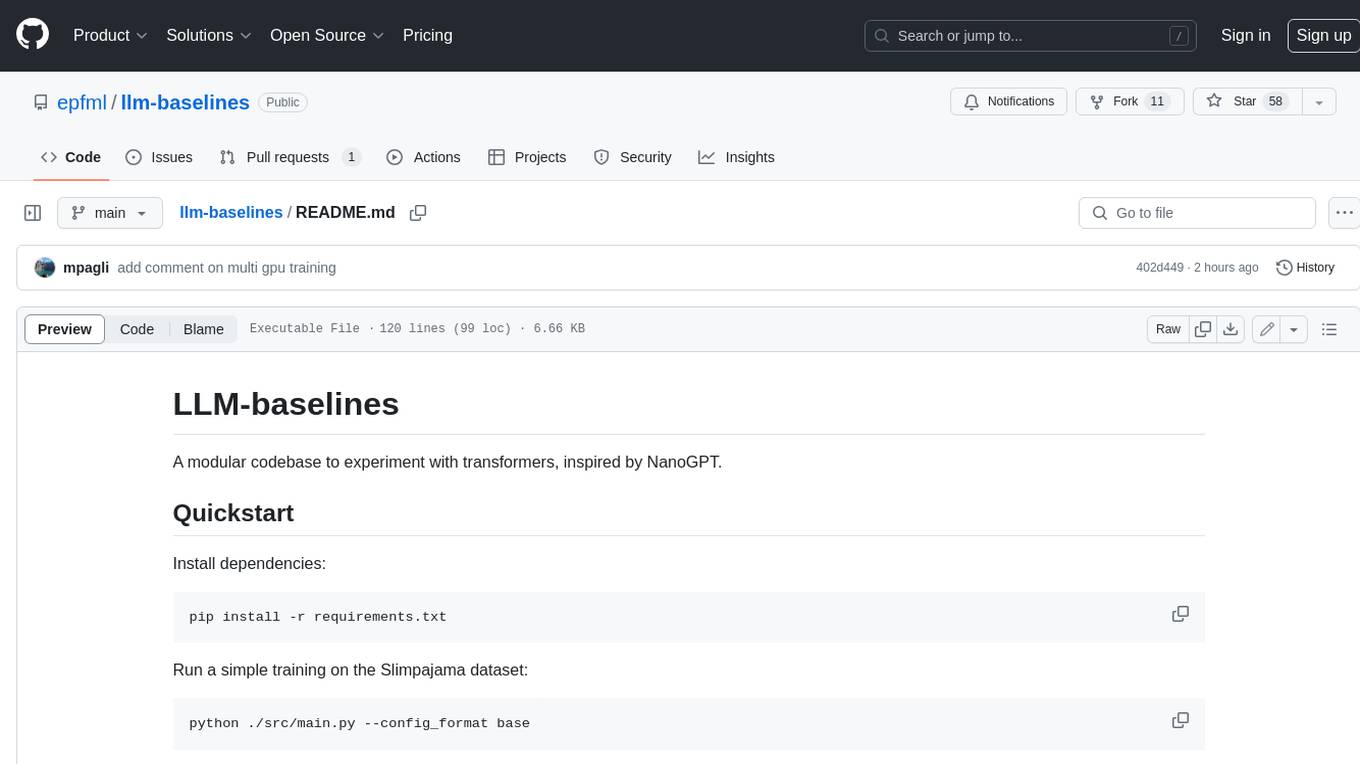Open the epfml organization page
The width and height of the screenshot is (1360, 764).
[82, 102]
